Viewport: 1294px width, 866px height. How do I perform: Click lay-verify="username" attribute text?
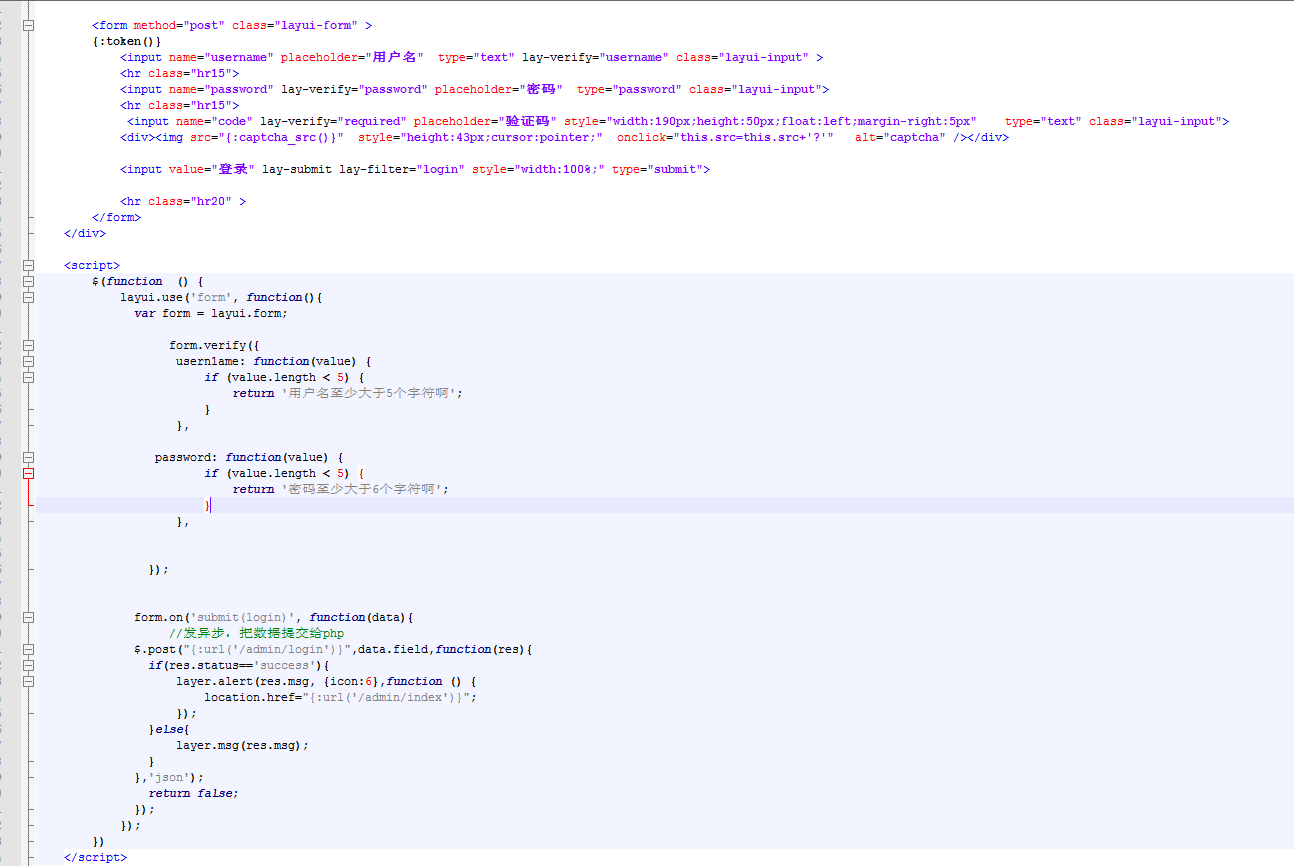coord(595,57)
